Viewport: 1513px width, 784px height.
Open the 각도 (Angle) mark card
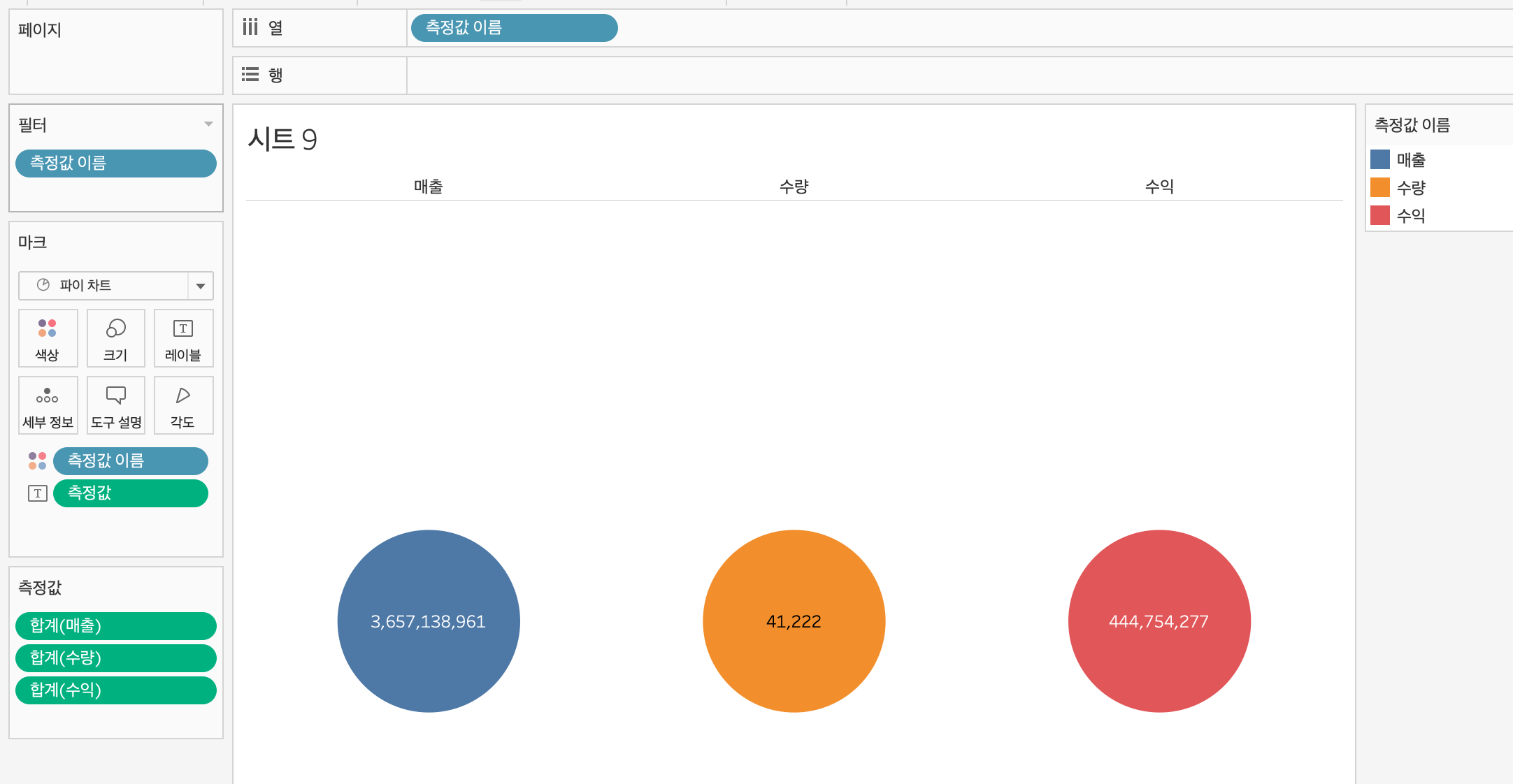point(183,405)
